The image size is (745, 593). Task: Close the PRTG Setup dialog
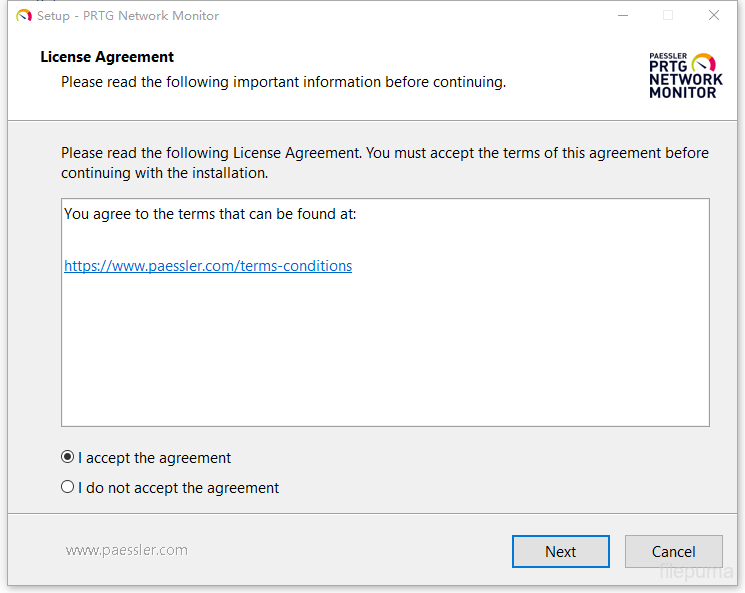click(714, 16)
